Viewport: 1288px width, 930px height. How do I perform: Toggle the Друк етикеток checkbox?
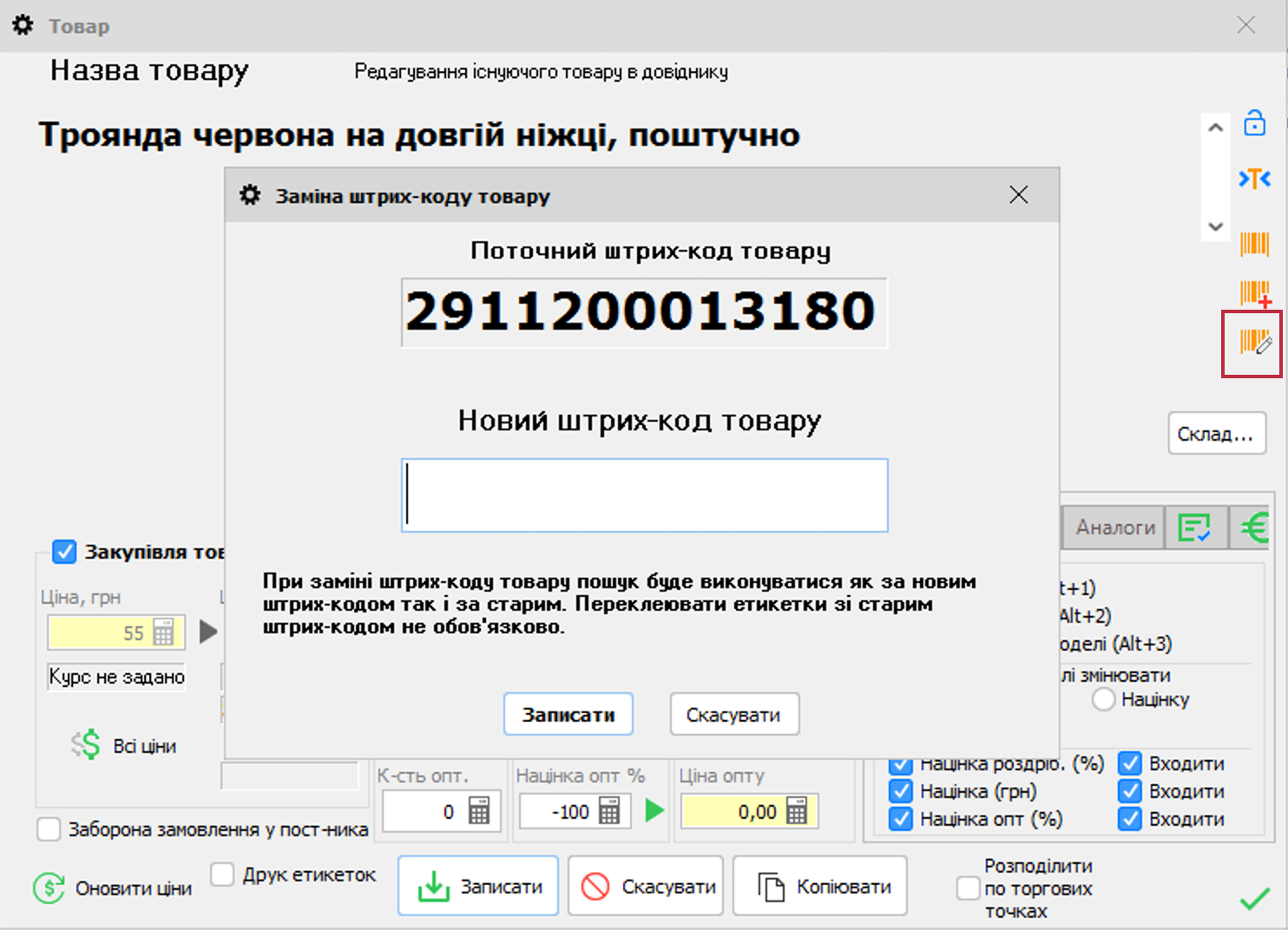coord(222,874)
